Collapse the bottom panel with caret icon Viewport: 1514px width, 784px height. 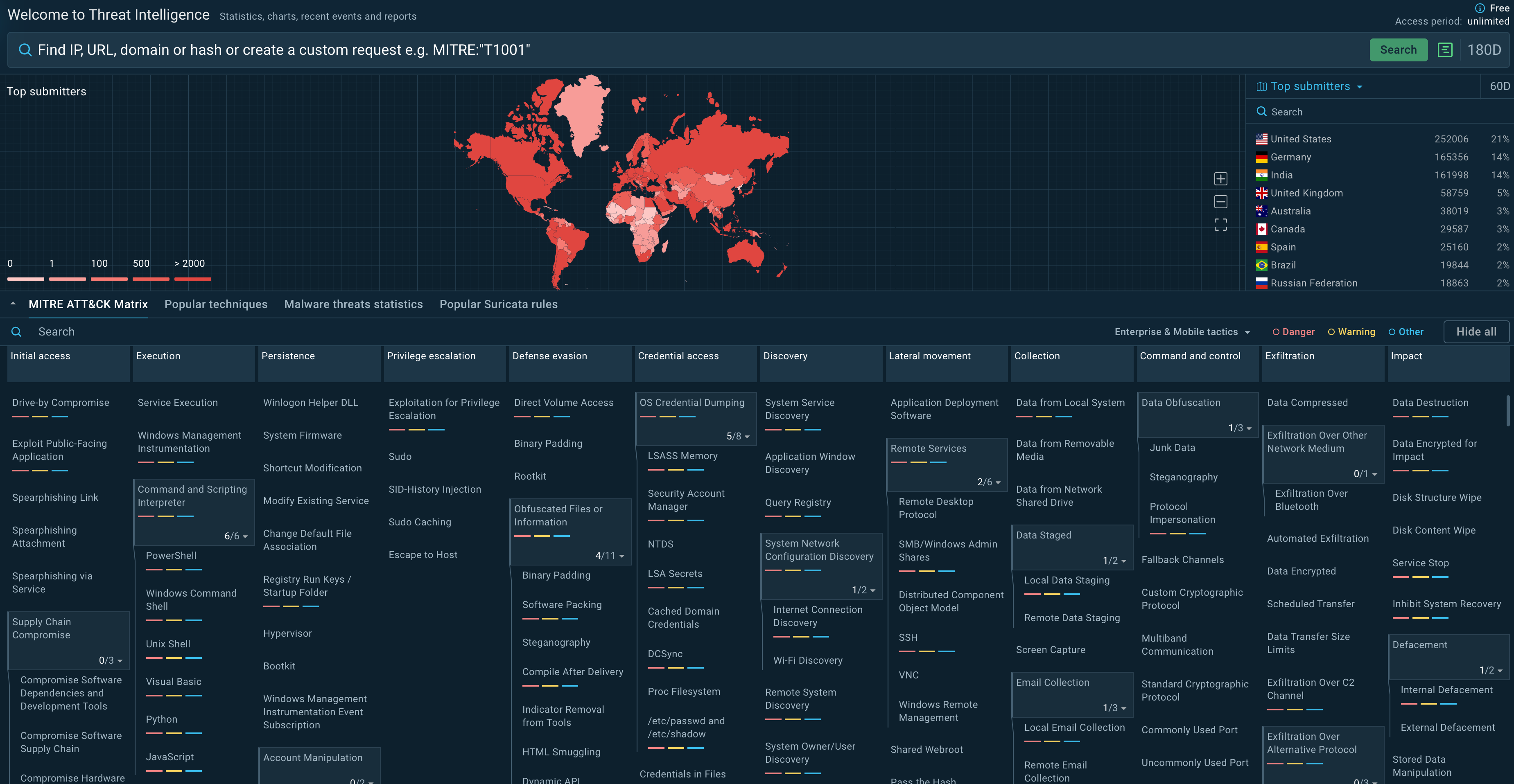point(13,304)
